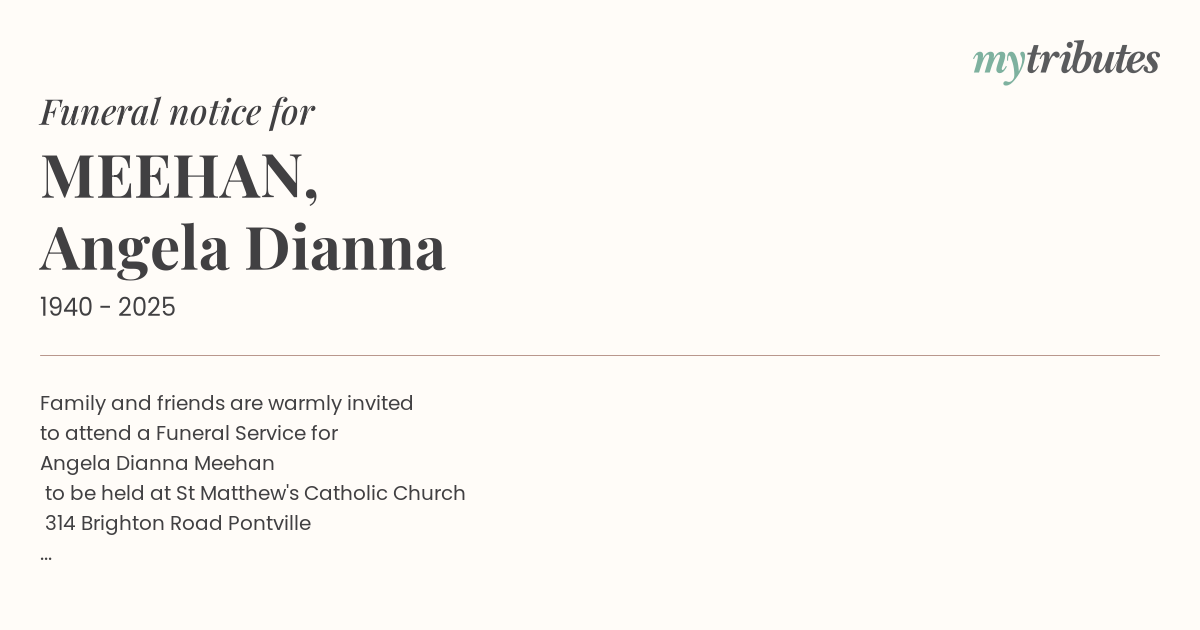Click the word "Family" at the notice start
Viewport: 1200px width, 630px height.
pyautogui.click(x=73, y=403)
